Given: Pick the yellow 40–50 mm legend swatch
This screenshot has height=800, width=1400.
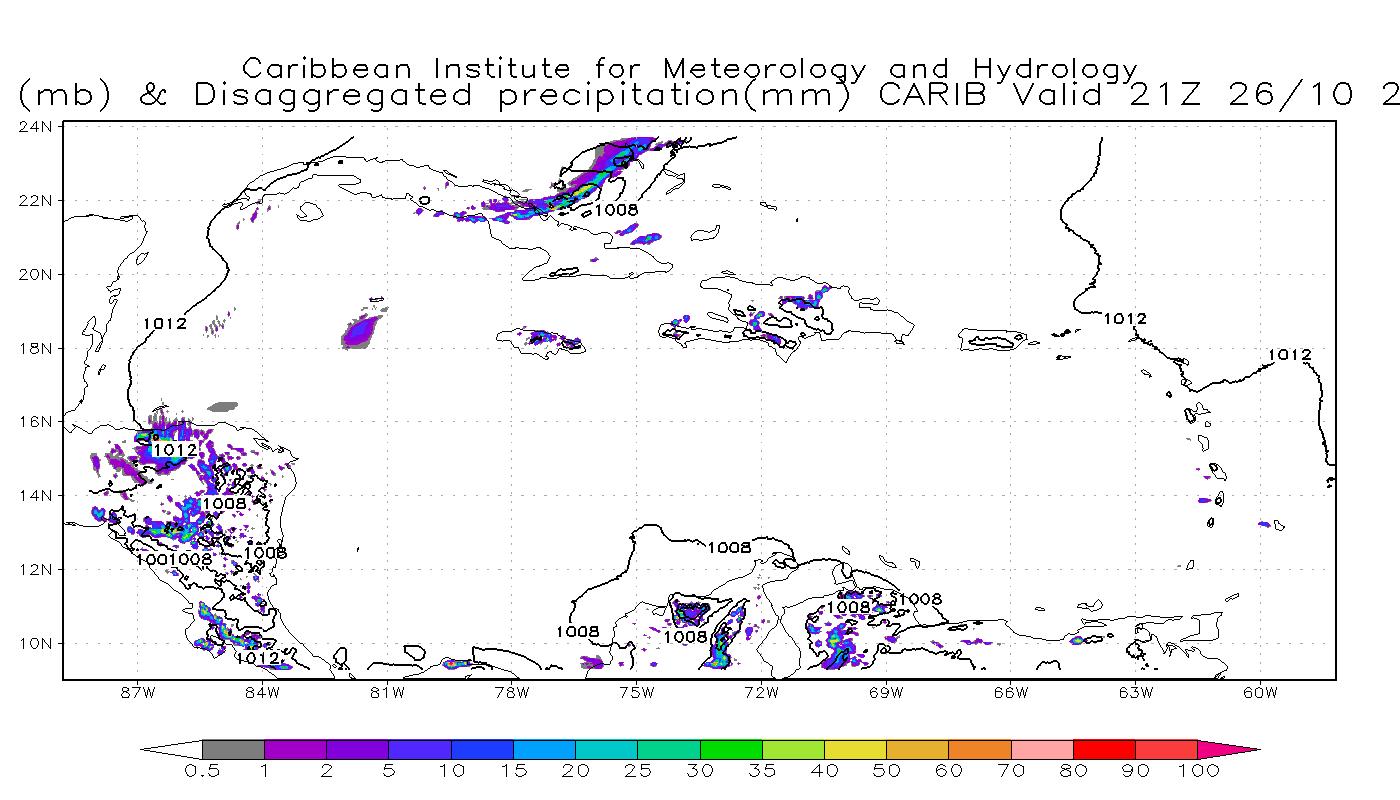Looking at the screenshot, I should [x=855, y=749].
